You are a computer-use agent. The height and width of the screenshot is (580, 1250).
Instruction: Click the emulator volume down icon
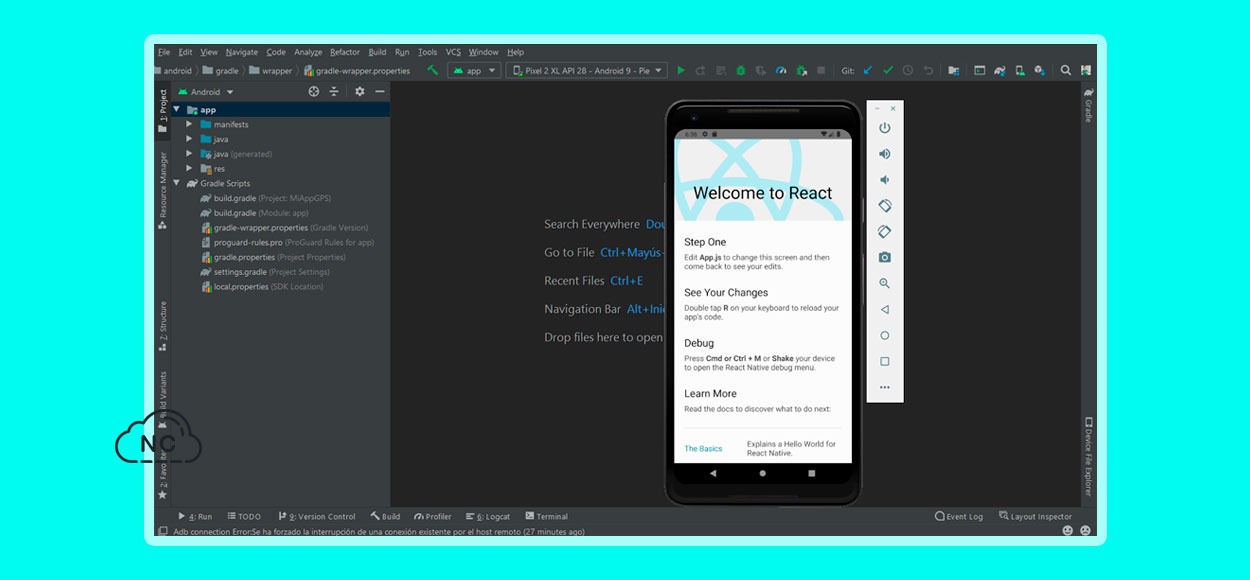[884, 180]
